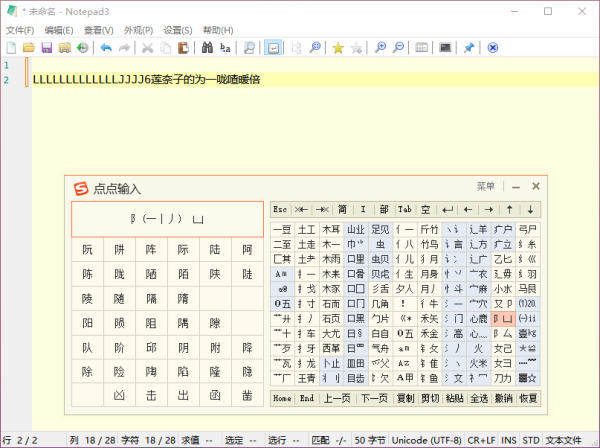Click the Zoom Out magnifier icon
The height and width of the screenshot is (448, 600).
(x=398, y=48)
